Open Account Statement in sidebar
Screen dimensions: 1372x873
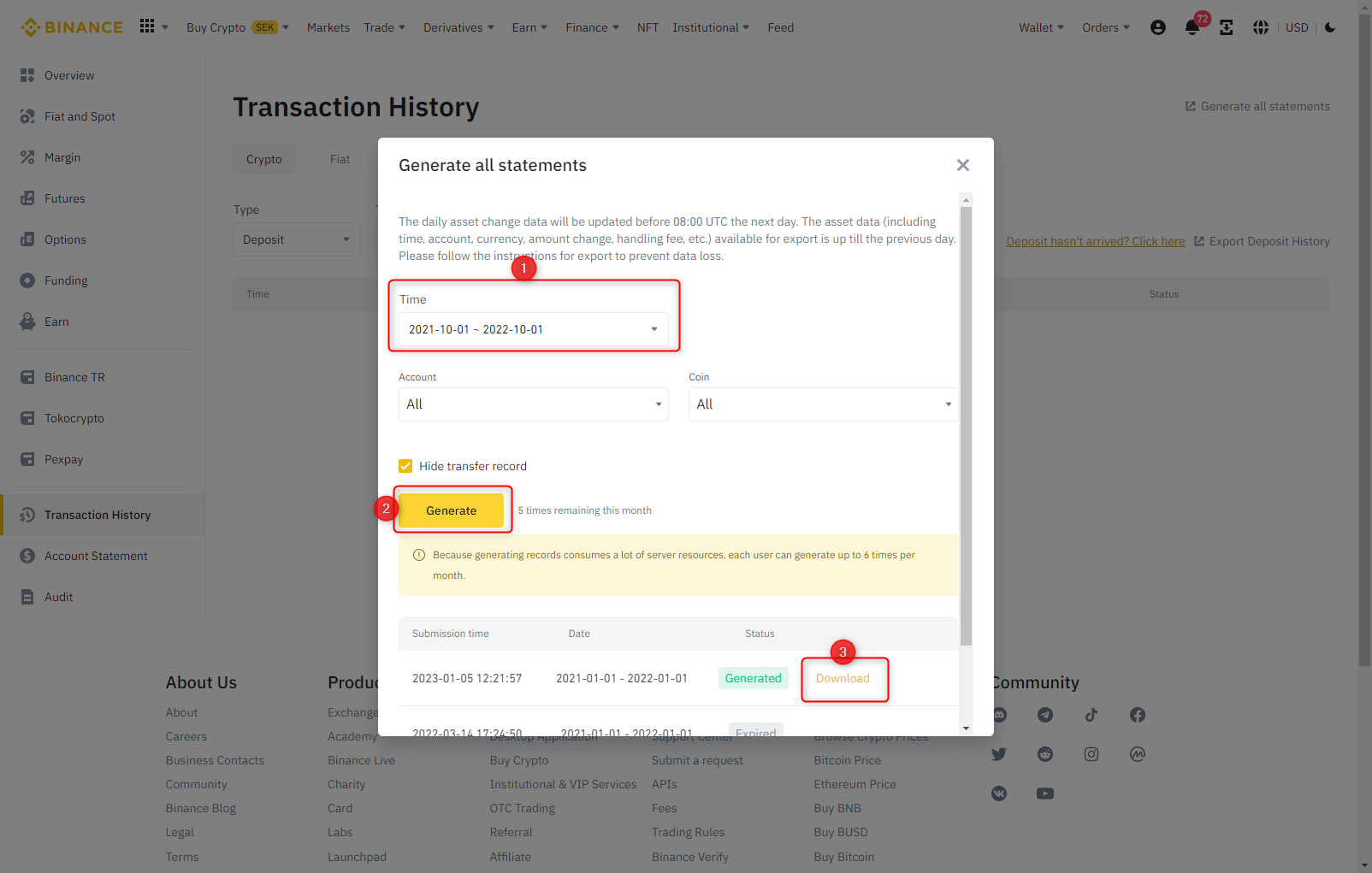tap(103, 556)
